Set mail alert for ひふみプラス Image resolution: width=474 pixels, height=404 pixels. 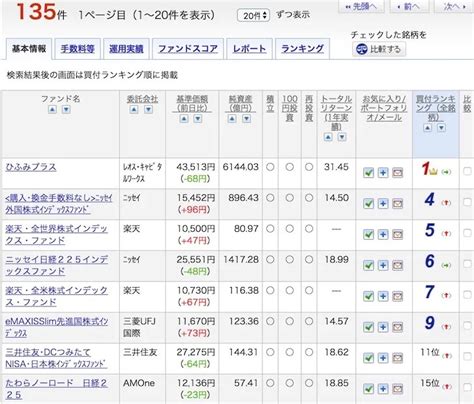coord(397,173)
